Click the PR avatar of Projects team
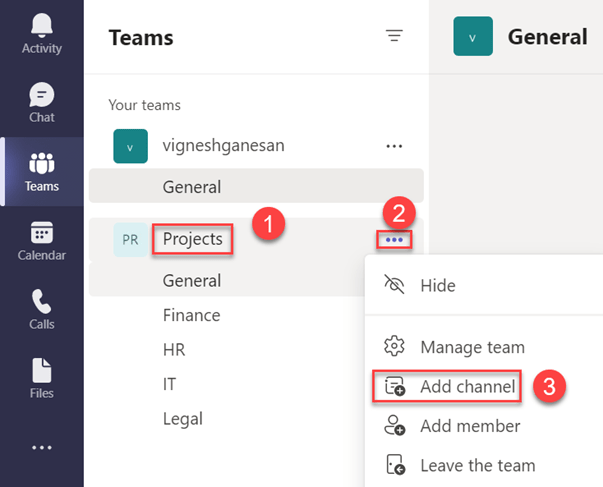The image size is (603, 487). click(x=130, y=240)
